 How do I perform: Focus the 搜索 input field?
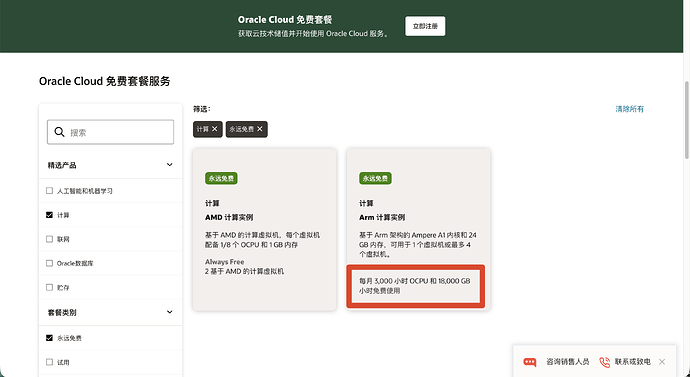coord(110,132)
